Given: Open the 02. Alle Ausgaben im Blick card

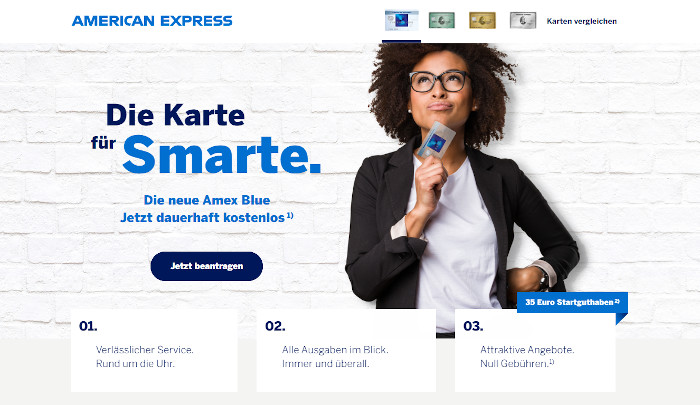Looking at the screenshot, I should pyautogui.click(x=346, y=351).
